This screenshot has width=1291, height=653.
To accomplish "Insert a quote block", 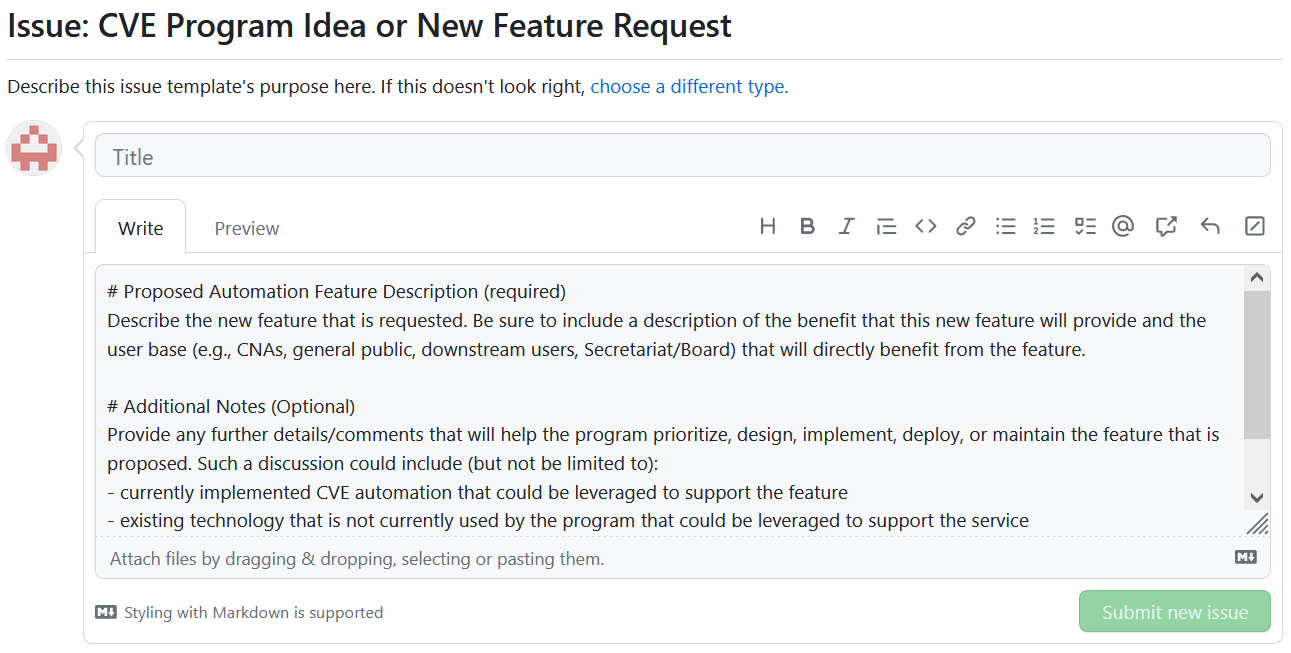I will [886, 226].
